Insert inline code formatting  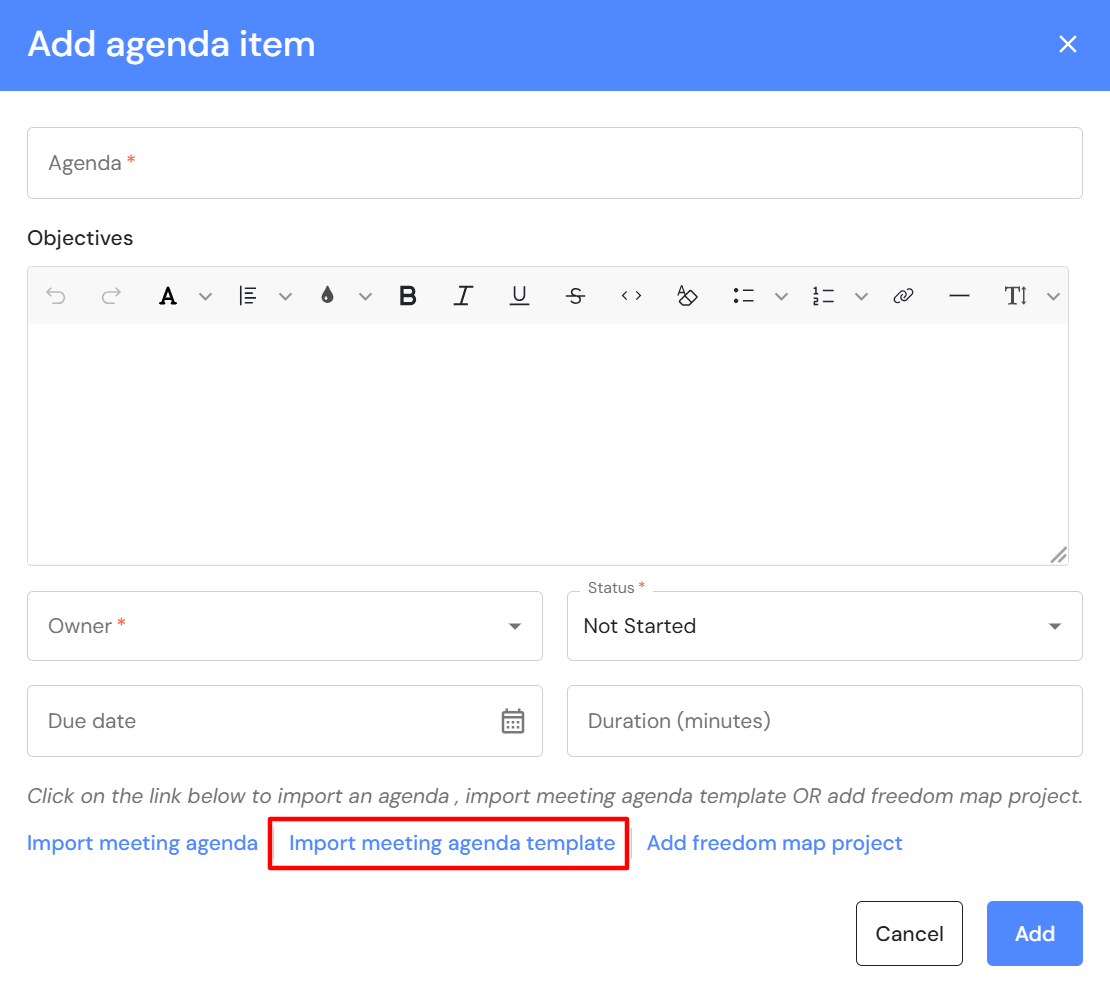point(631,296)
